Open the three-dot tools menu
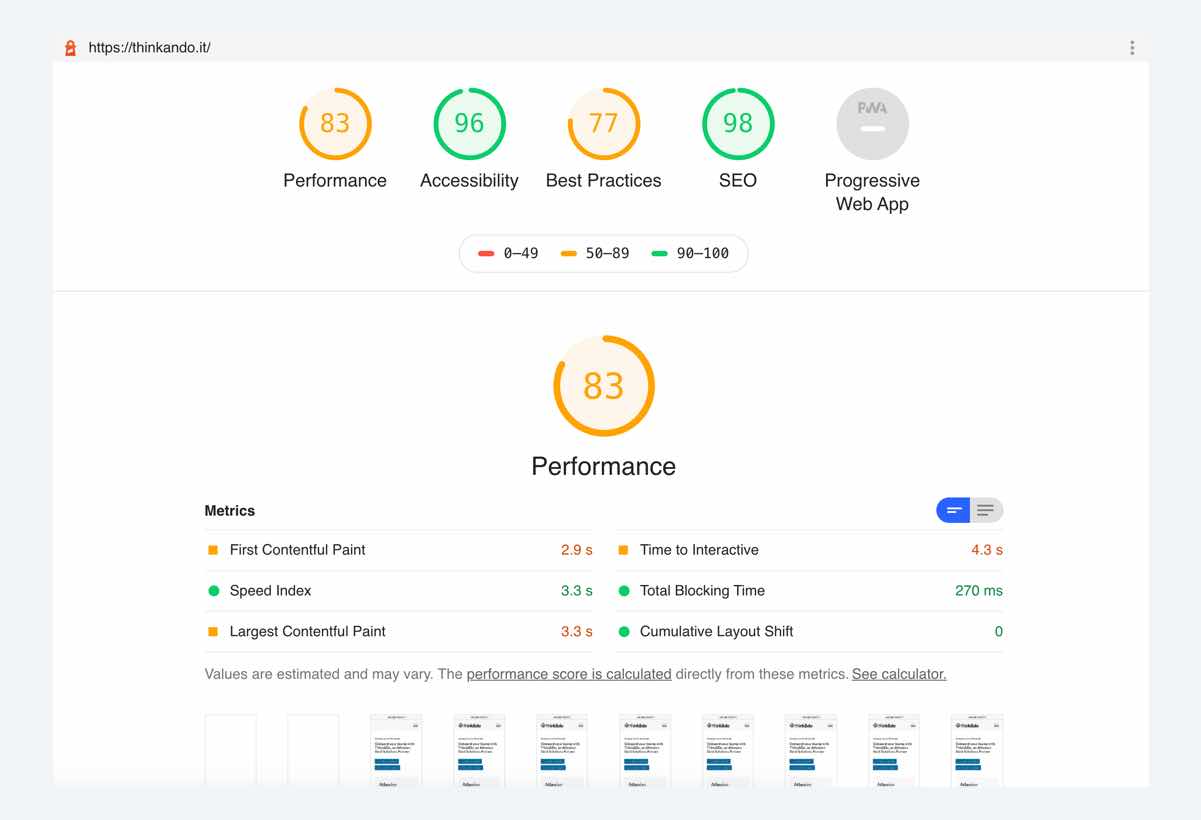The height and width of the screenshot is (820, 1201). pos(1132,48)
